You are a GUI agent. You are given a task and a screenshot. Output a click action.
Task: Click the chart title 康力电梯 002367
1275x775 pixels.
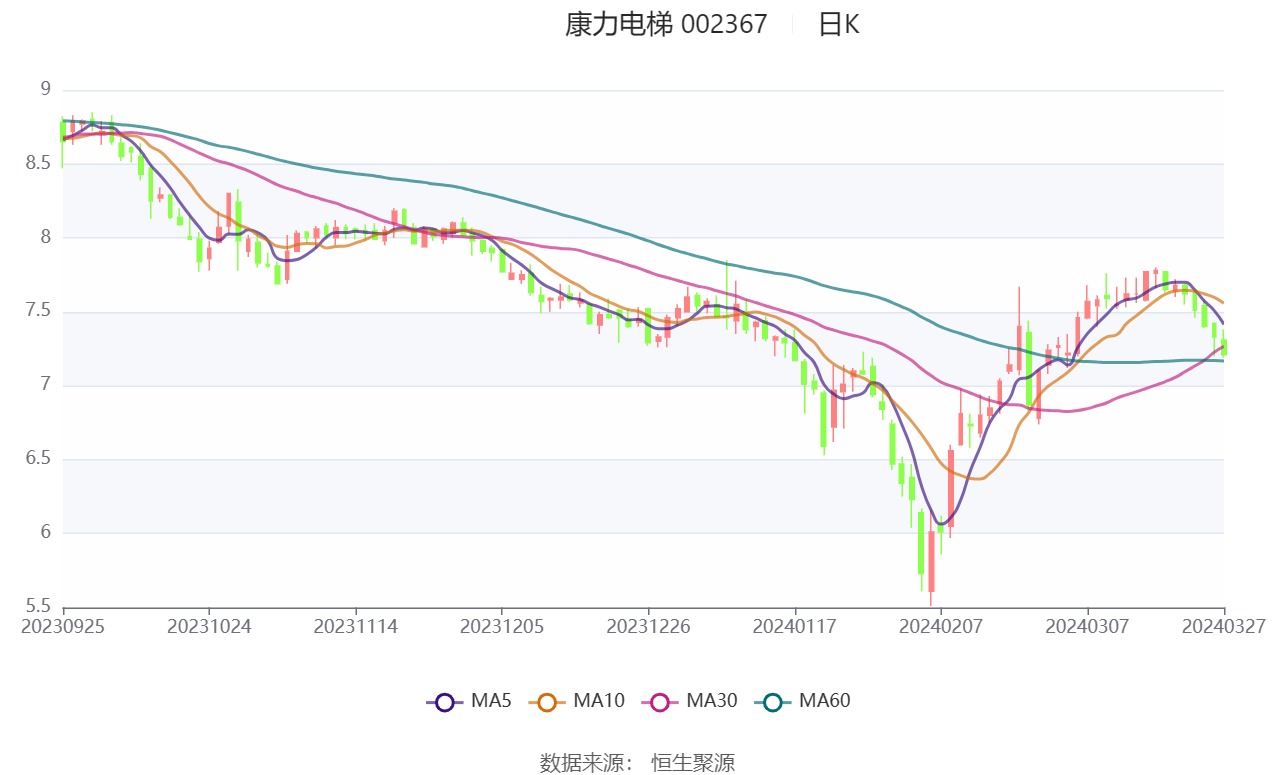[x=666, y=24]
